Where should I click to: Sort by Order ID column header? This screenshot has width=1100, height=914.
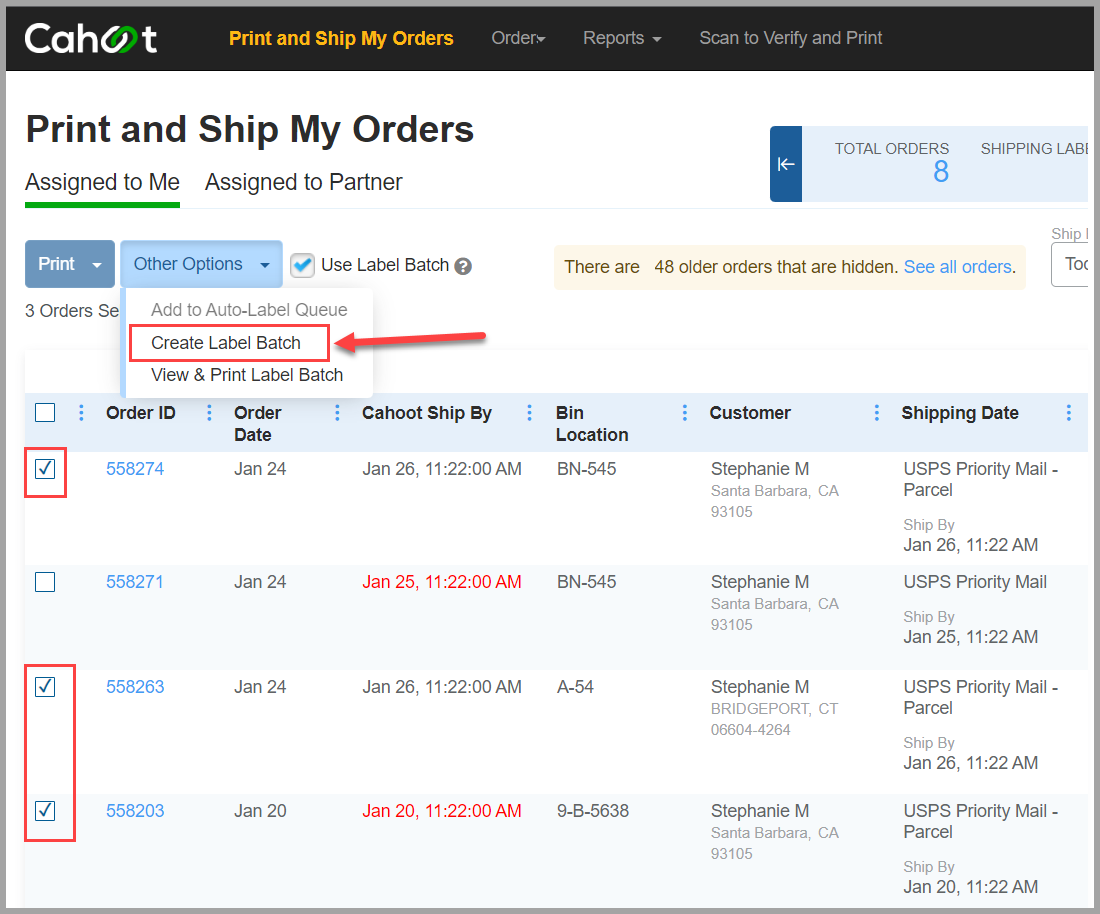point(140,412)
